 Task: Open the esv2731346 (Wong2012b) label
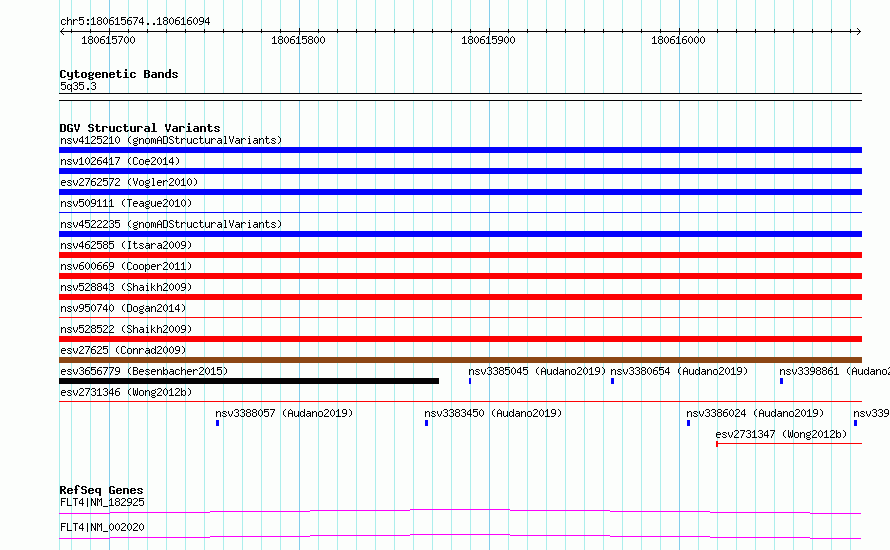tap(126, 392)
